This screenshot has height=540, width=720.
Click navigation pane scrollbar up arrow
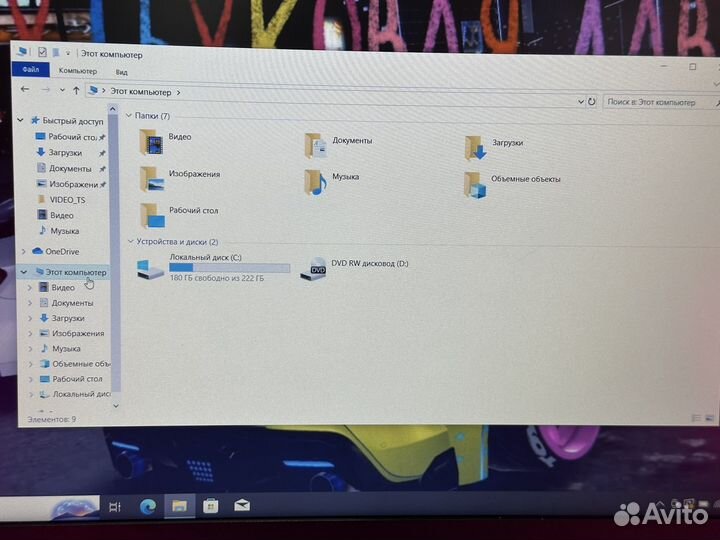[x=112, y=109]
